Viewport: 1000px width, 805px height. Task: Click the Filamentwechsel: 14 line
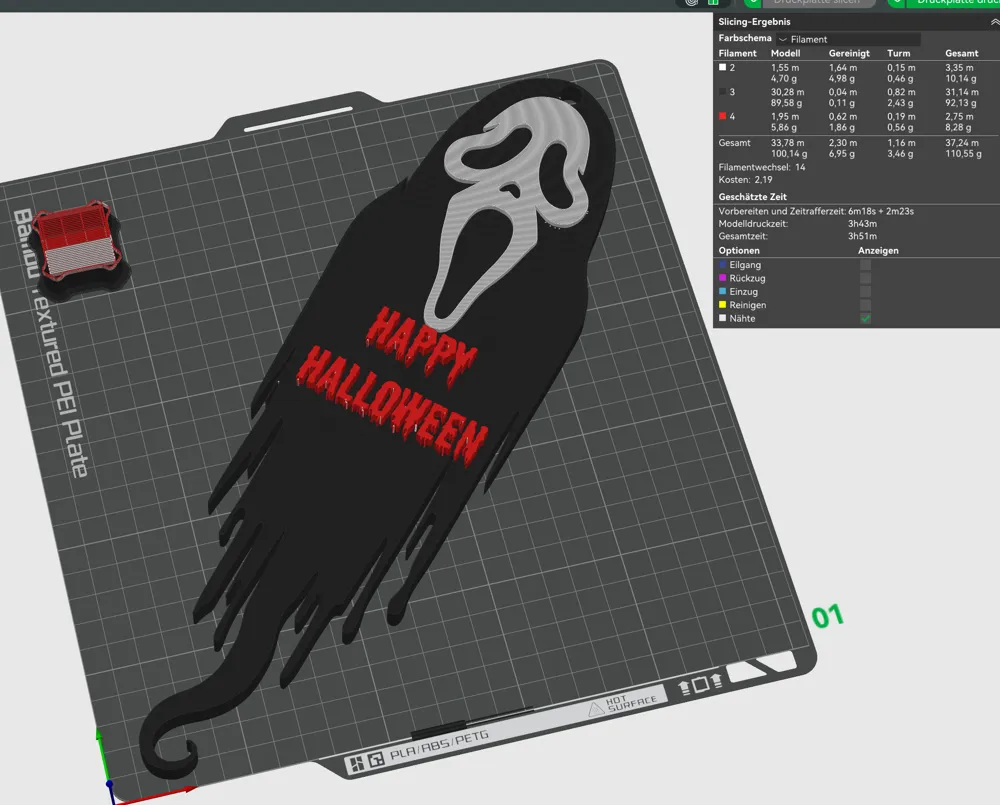click(762, 167)
